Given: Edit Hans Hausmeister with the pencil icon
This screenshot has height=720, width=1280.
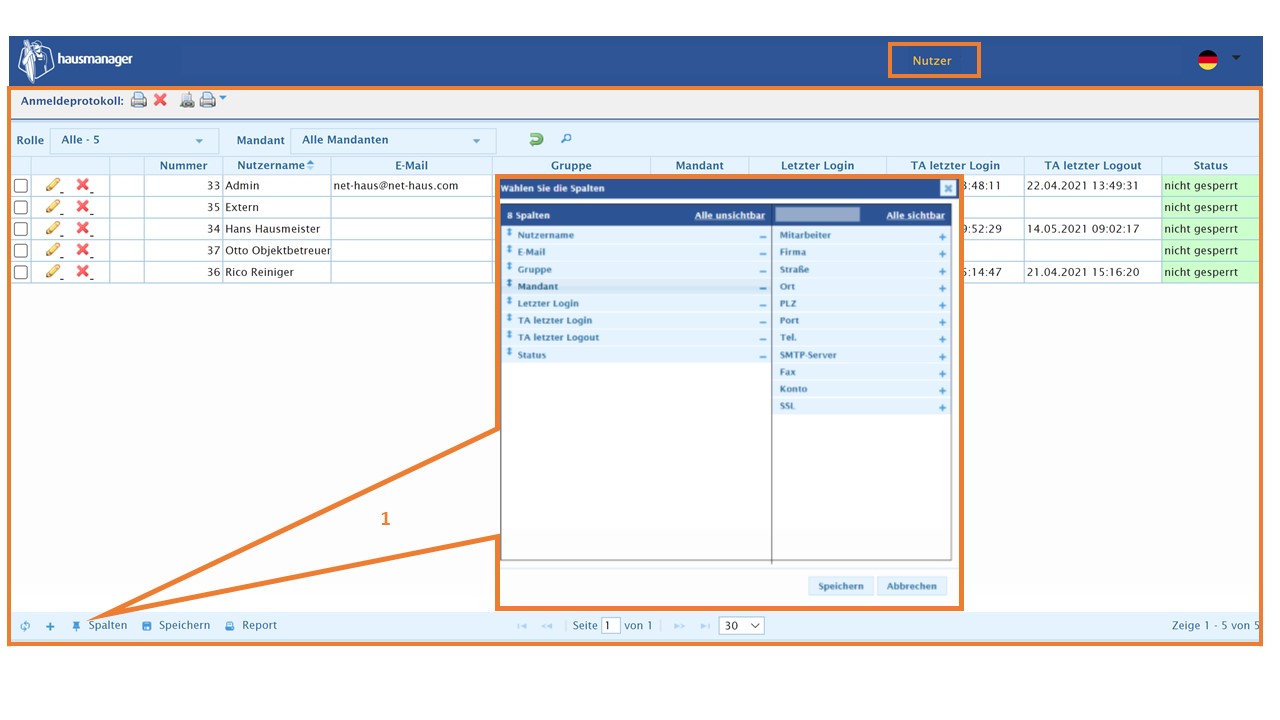Looking at the screenshot, I should point(53,228).
